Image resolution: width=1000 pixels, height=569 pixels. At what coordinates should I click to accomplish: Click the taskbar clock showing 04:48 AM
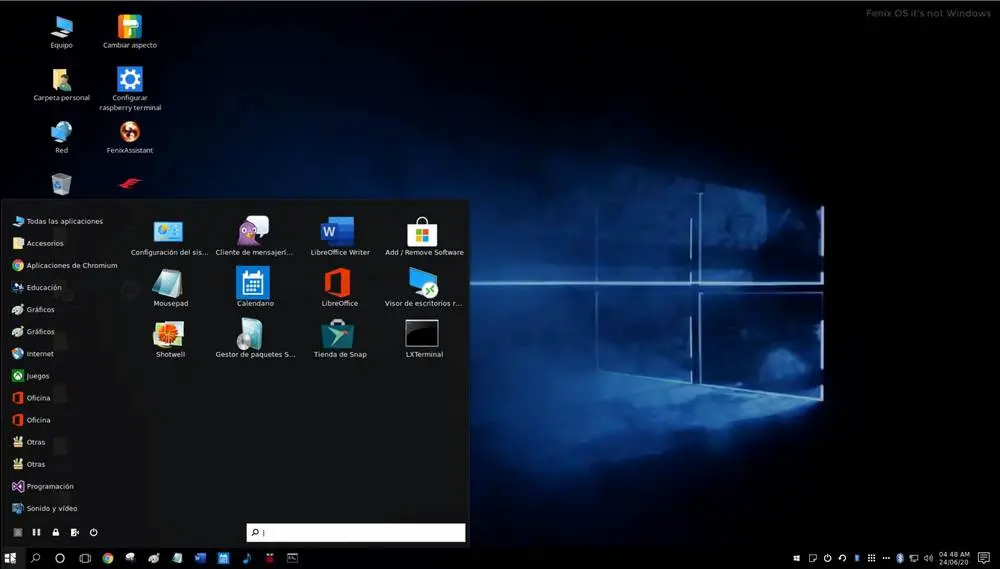coord(954,558)
